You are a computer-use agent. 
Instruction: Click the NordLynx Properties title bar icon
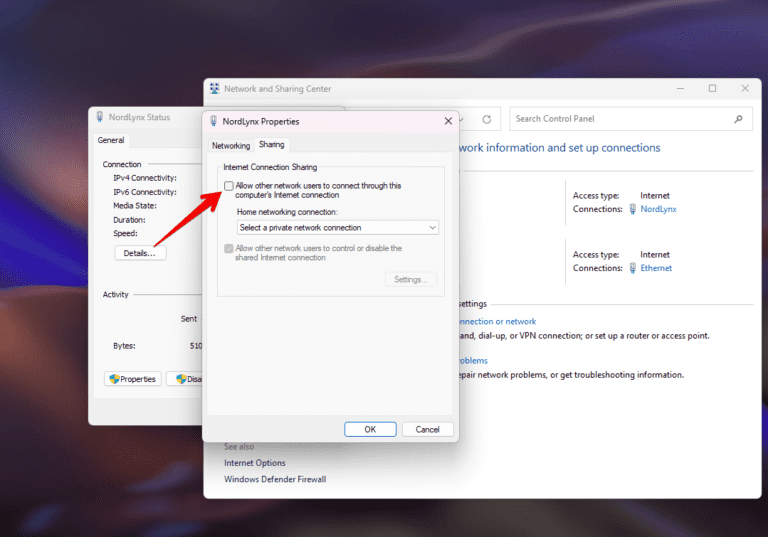pos(213,121)
